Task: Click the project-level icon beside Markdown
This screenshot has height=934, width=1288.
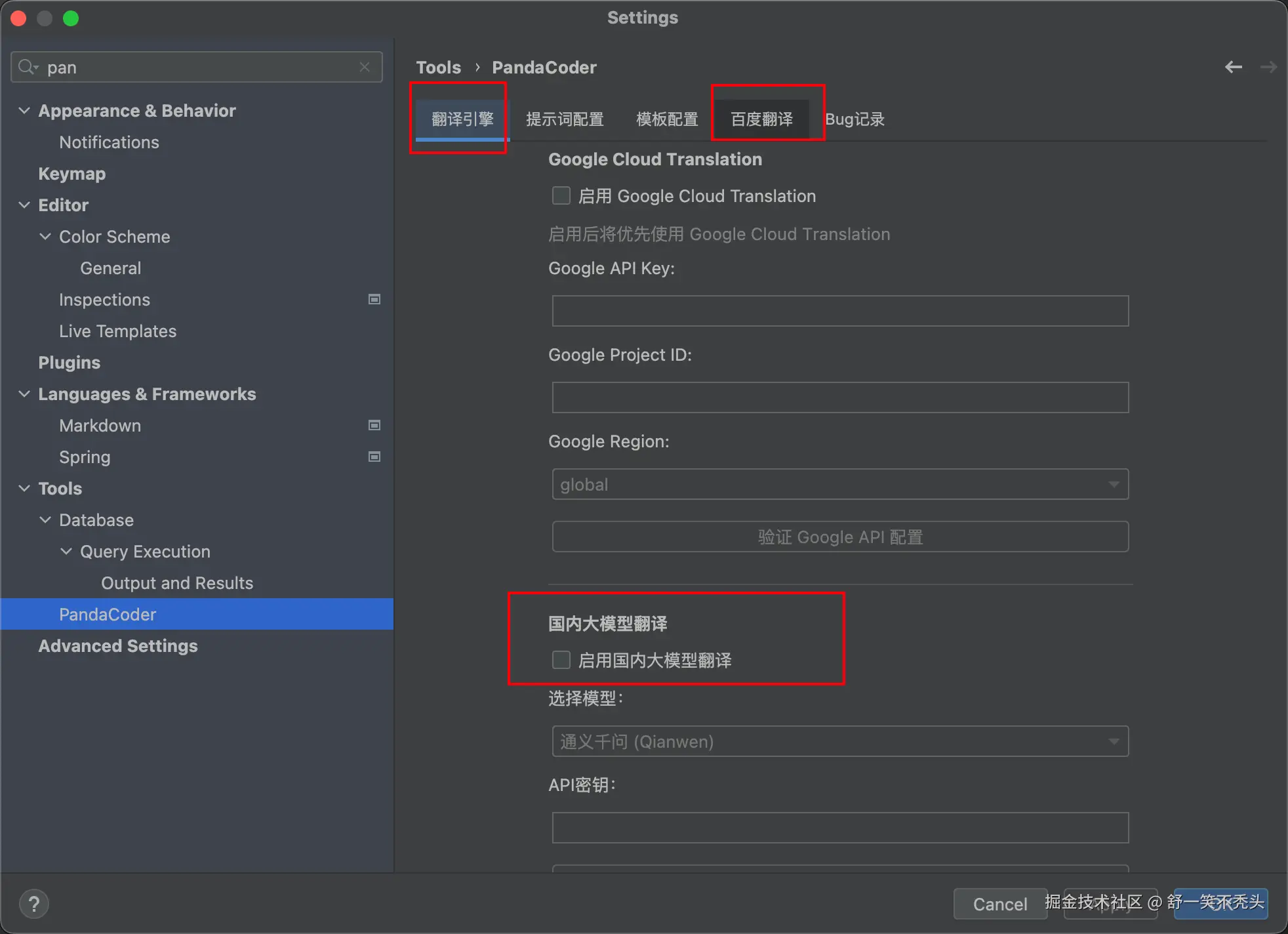Action: [374, 425]
